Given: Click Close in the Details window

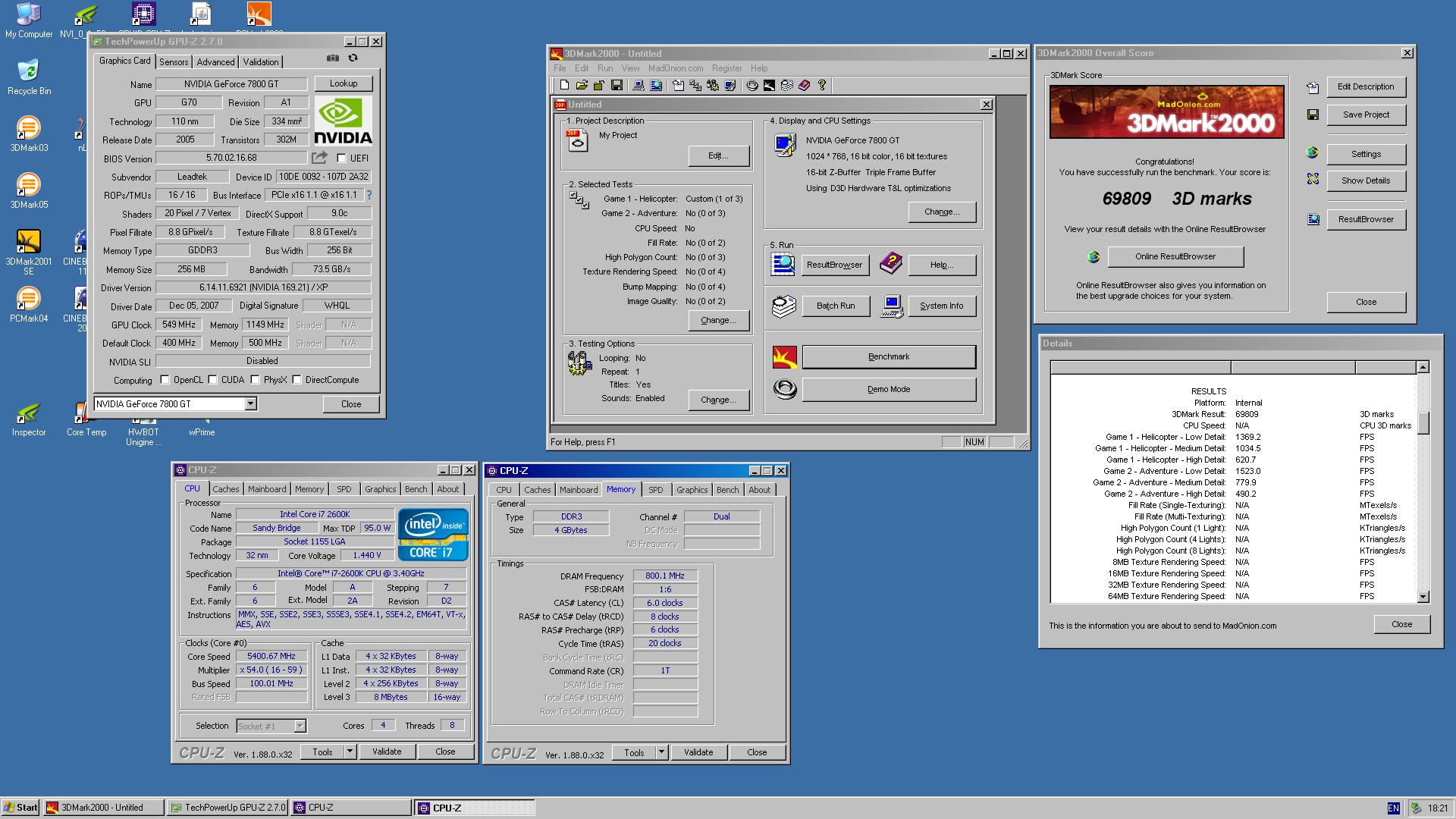Looking at the screenshot, I should coord(1401,624).
